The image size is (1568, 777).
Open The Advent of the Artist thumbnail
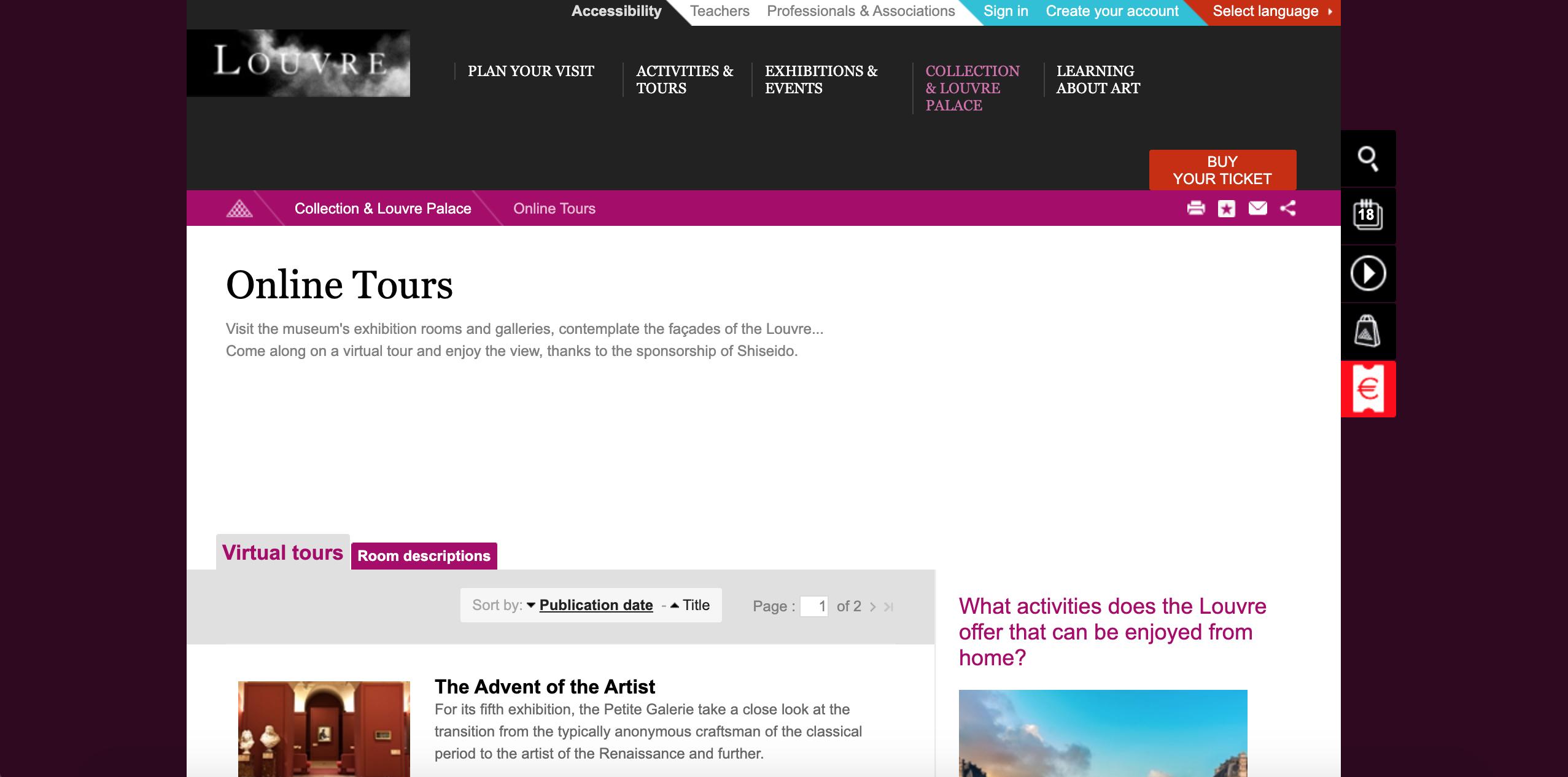[x=324, y=729]
